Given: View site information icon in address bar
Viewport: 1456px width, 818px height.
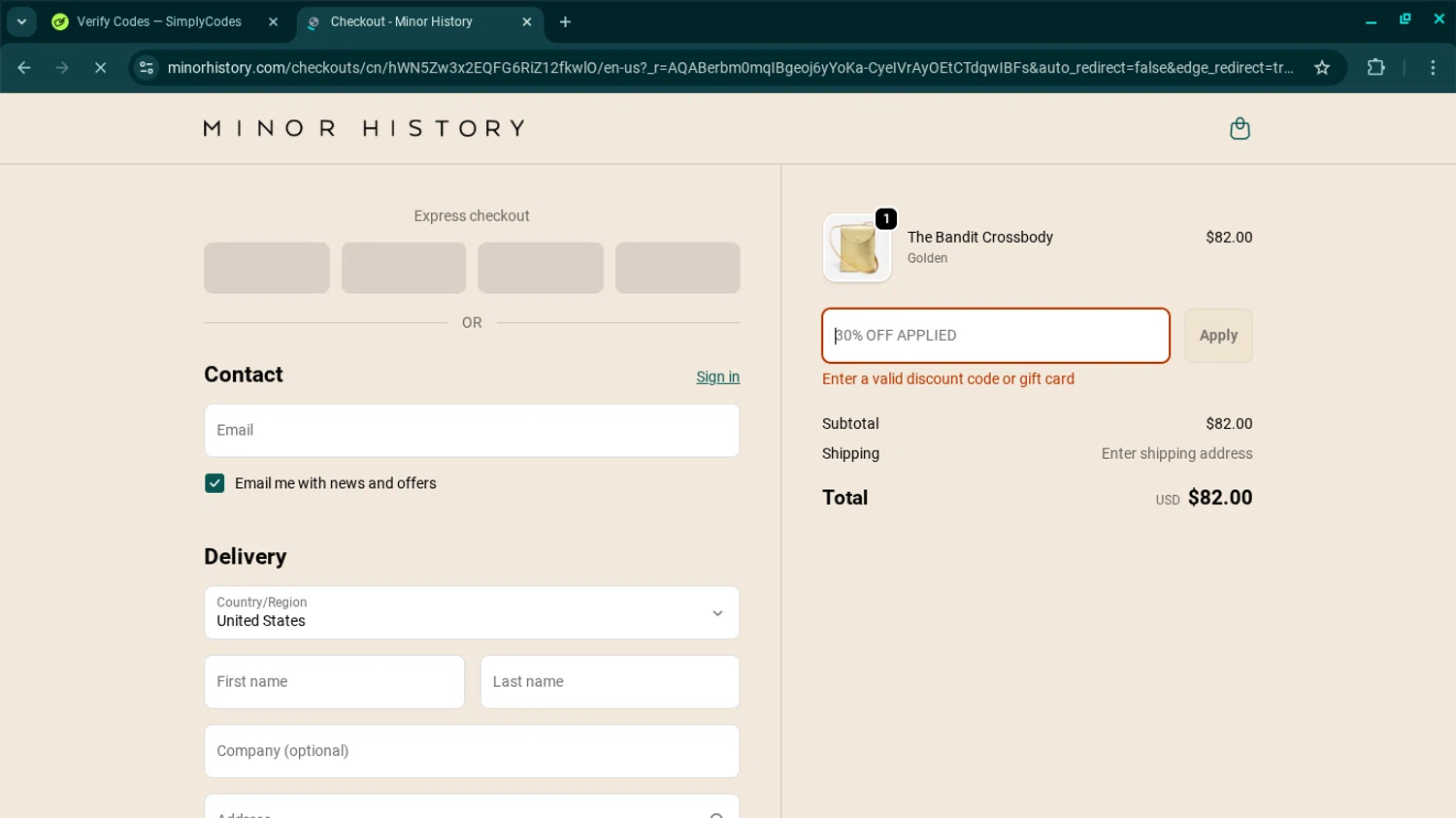Looking at the screenshot, I should pos(147,68).
